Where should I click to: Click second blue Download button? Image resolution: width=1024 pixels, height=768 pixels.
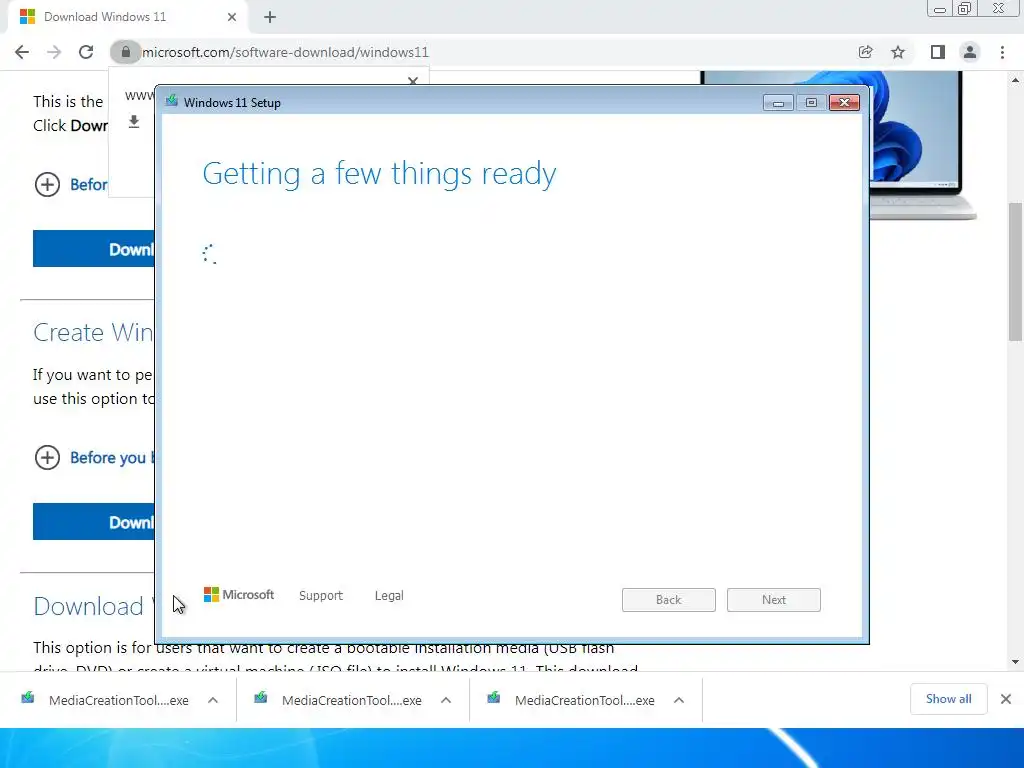pyautogui.click(x=94, y=522)
